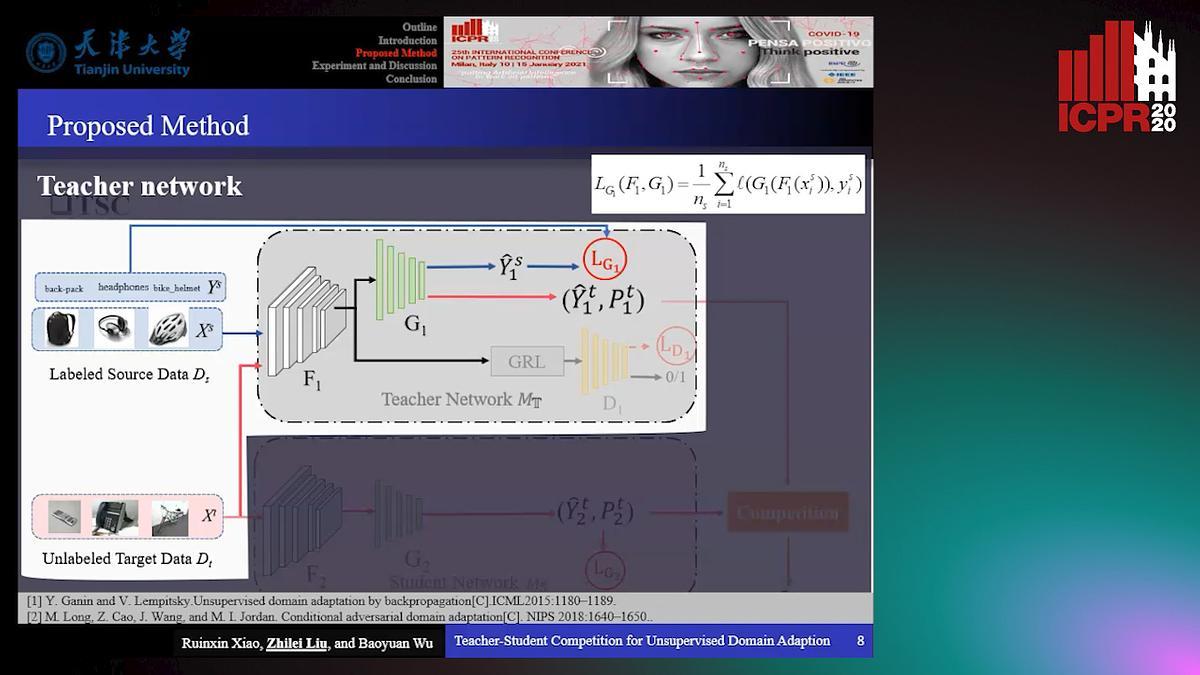This screenshot has width=1200, height=675.
Task: Open the Outline section in slide header
Action: 420,27
